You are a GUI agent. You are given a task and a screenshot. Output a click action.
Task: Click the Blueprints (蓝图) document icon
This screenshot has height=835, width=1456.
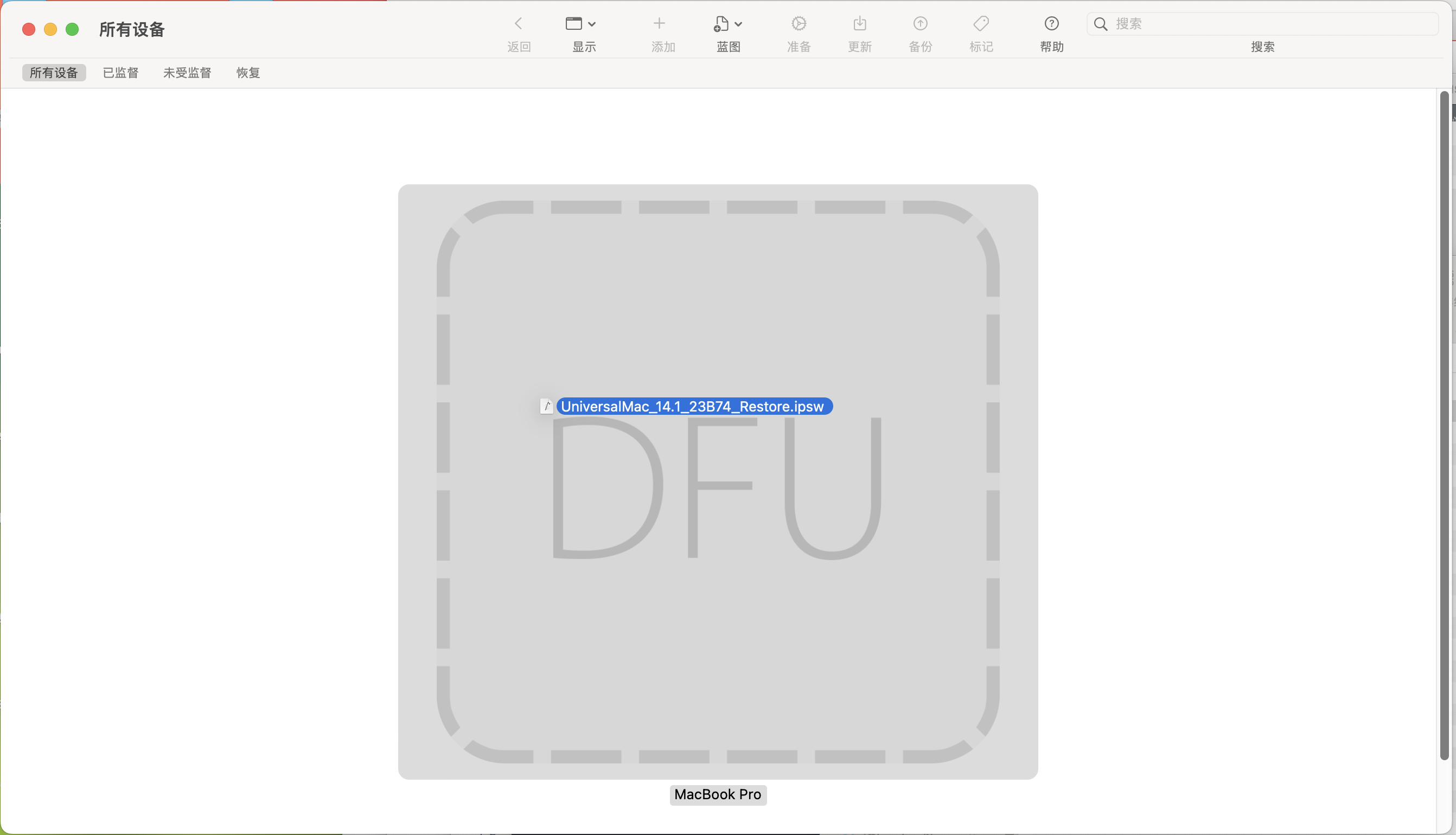[x=721, y=23]
